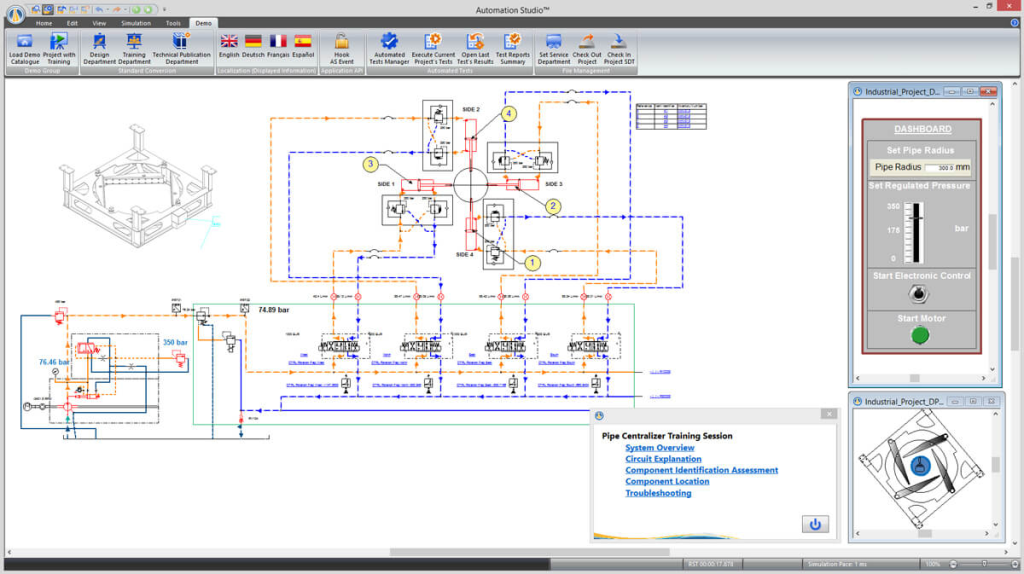Viewport: 1024px width, 574px height.
Task: Click the first green round quick access button
Action: click(136, 9)
